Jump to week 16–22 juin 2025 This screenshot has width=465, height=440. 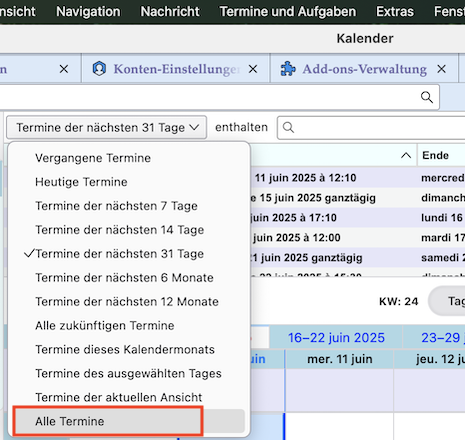(336, 338)
